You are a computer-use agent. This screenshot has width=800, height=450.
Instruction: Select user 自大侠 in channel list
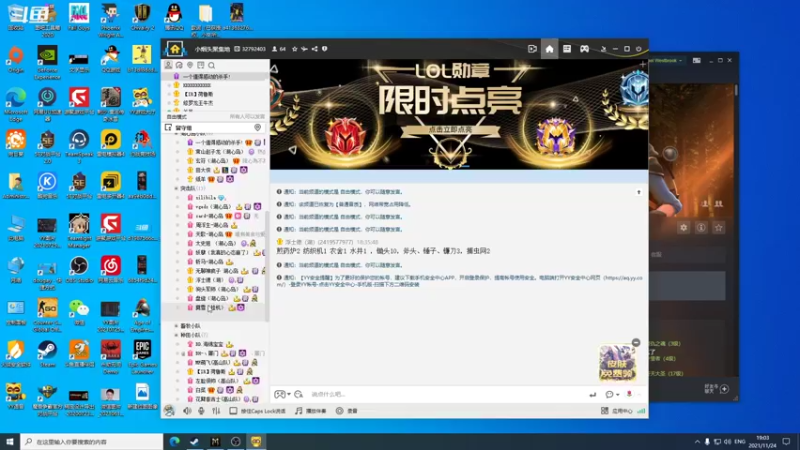click(x=203, y=170)
